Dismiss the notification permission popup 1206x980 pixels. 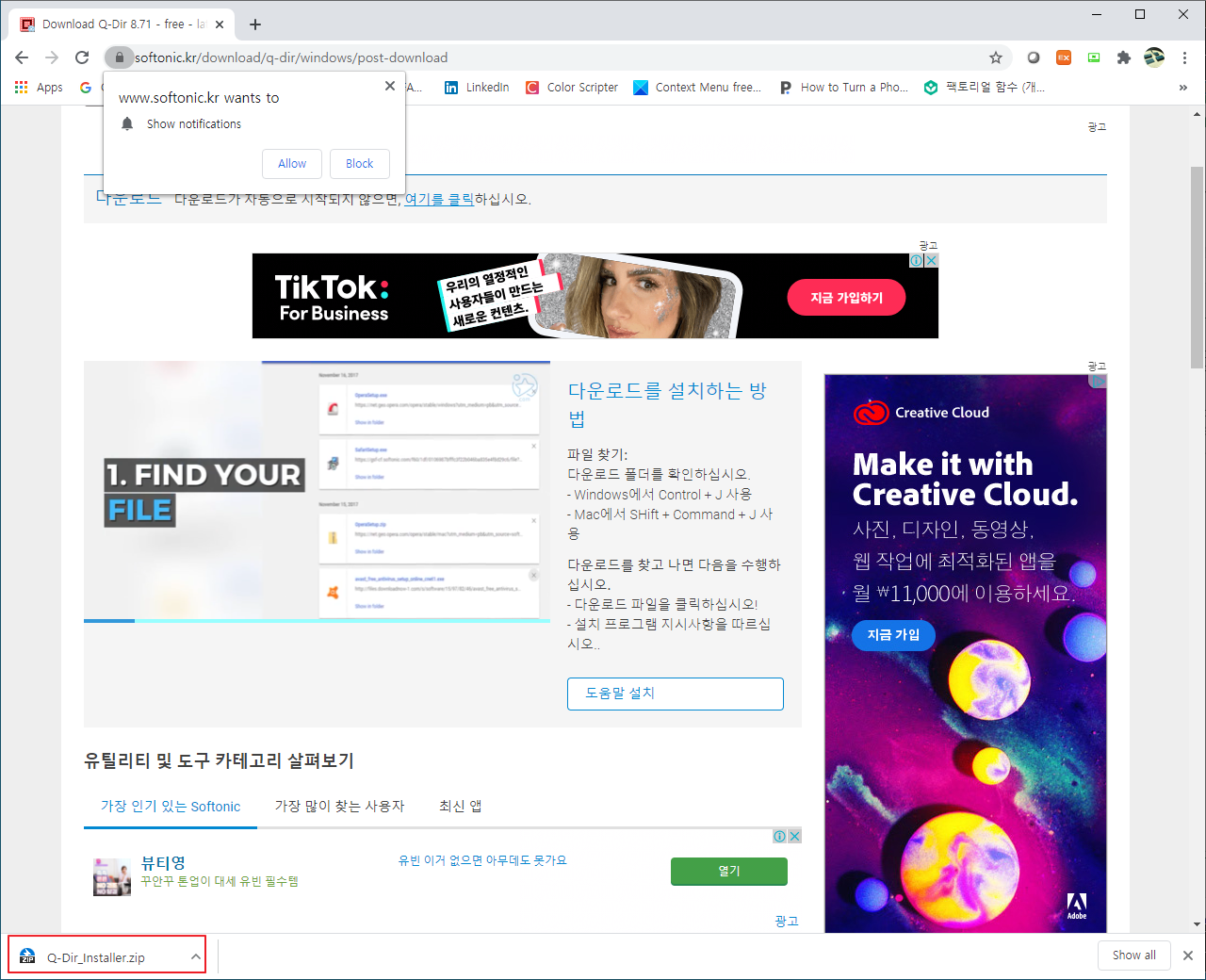(x=390, y=86)
